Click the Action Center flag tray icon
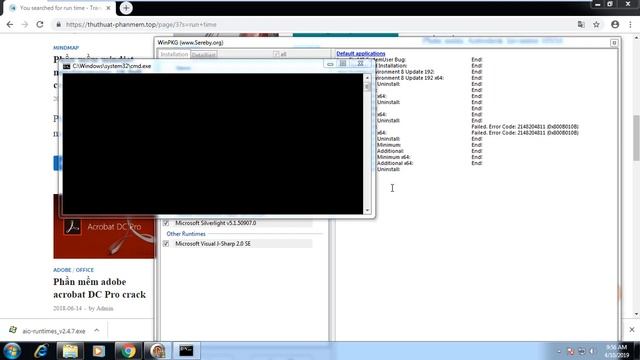The width and height of the screenshot is (640, 360). 571,351
